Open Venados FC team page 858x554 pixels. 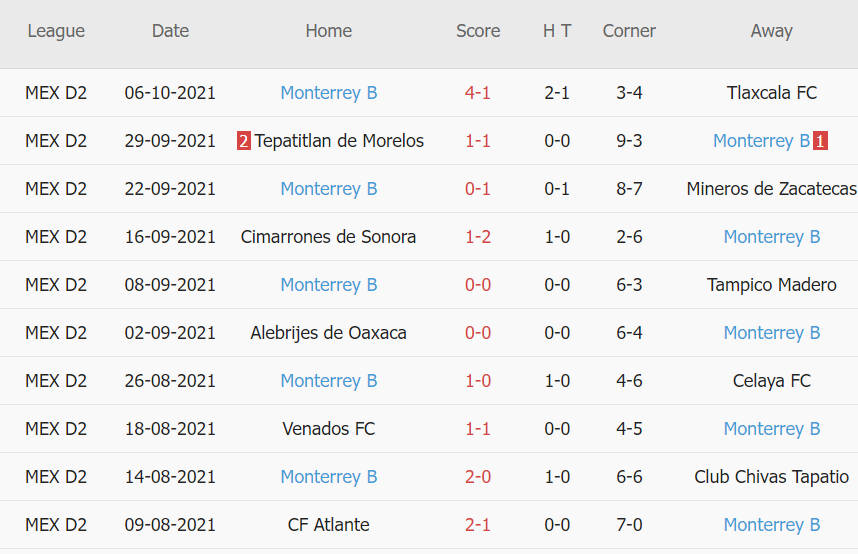pyautogui.click(x=328, y=429)
